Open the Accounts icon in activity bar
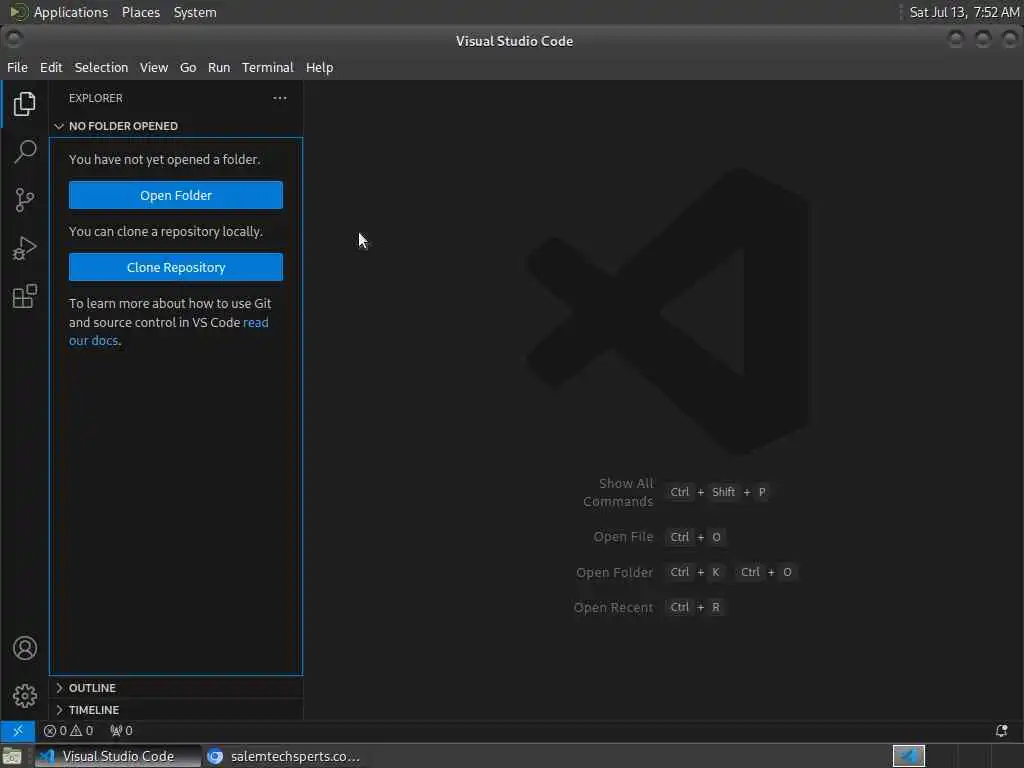Screen dimensions: 1024x768 point(24,648)
